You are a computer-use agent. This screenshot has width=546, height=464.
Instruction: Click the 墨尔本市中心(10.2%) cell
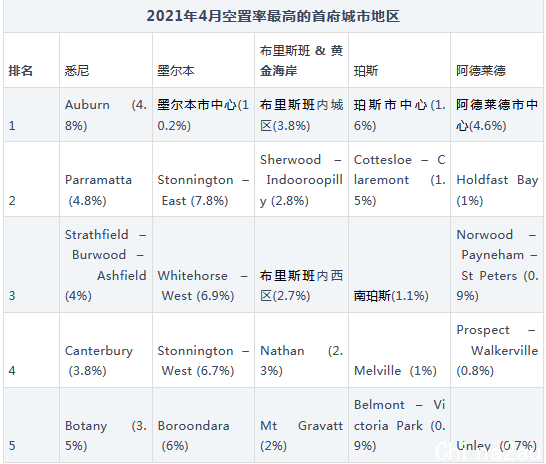[203, 115]
